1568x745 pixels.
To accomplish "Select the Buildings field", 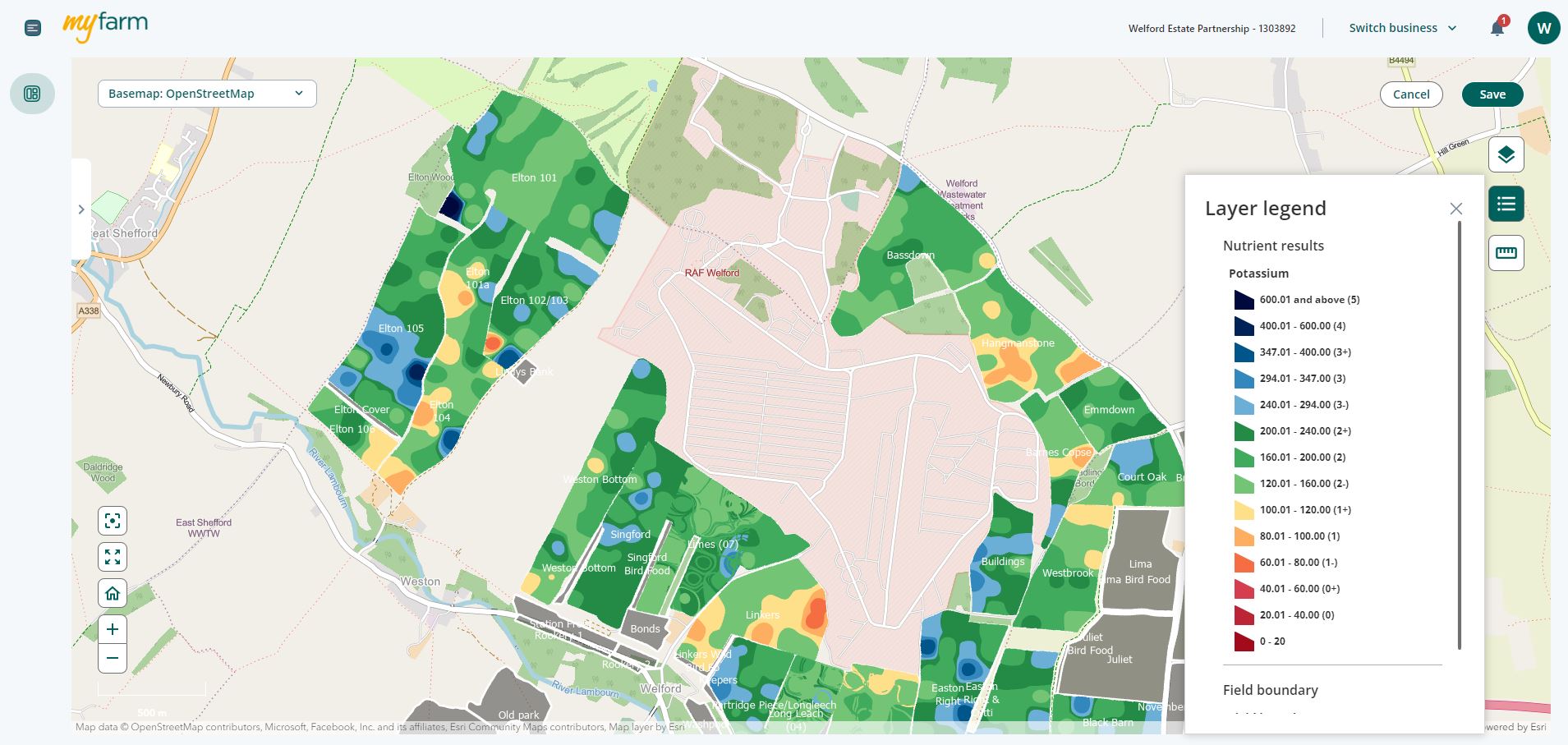I will [x=1003, y=562].
